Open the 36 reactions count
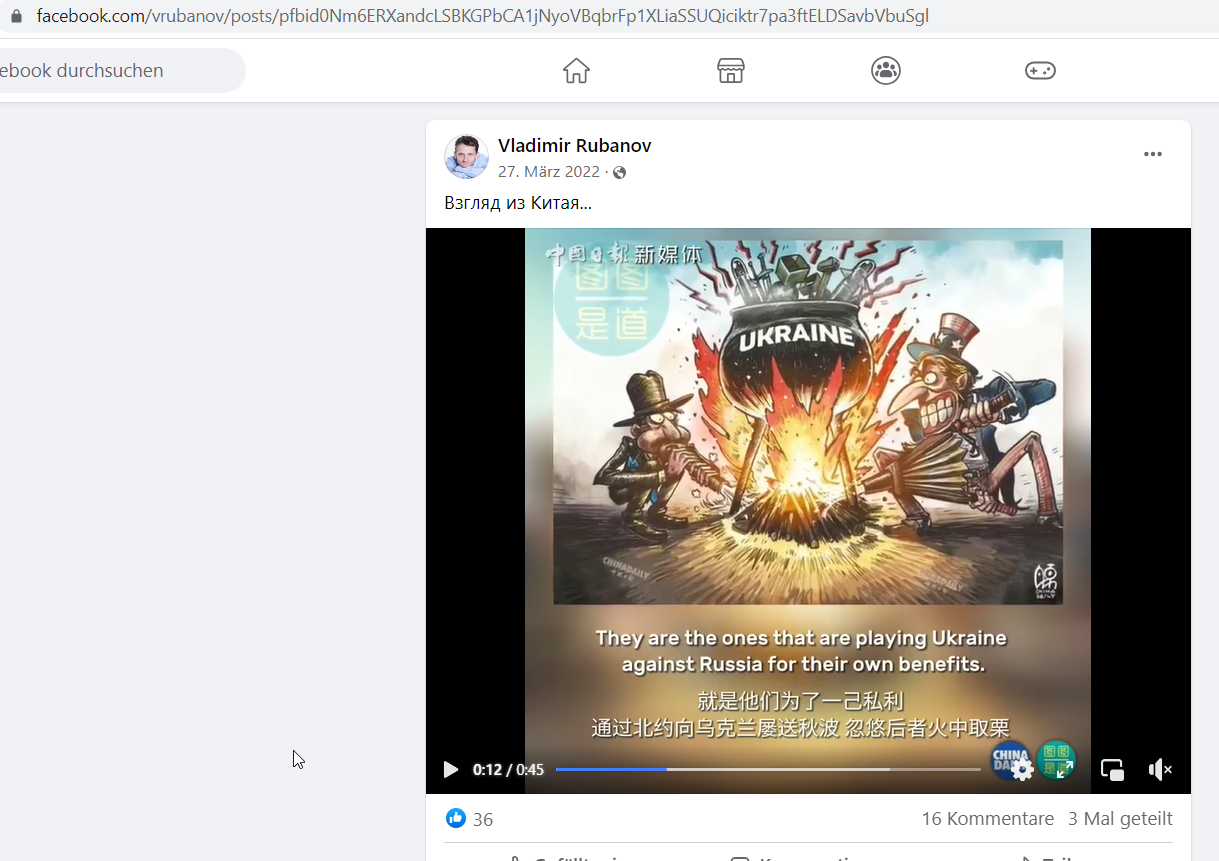This screenshot has width=1219, height=861. (x=483, y=820)
